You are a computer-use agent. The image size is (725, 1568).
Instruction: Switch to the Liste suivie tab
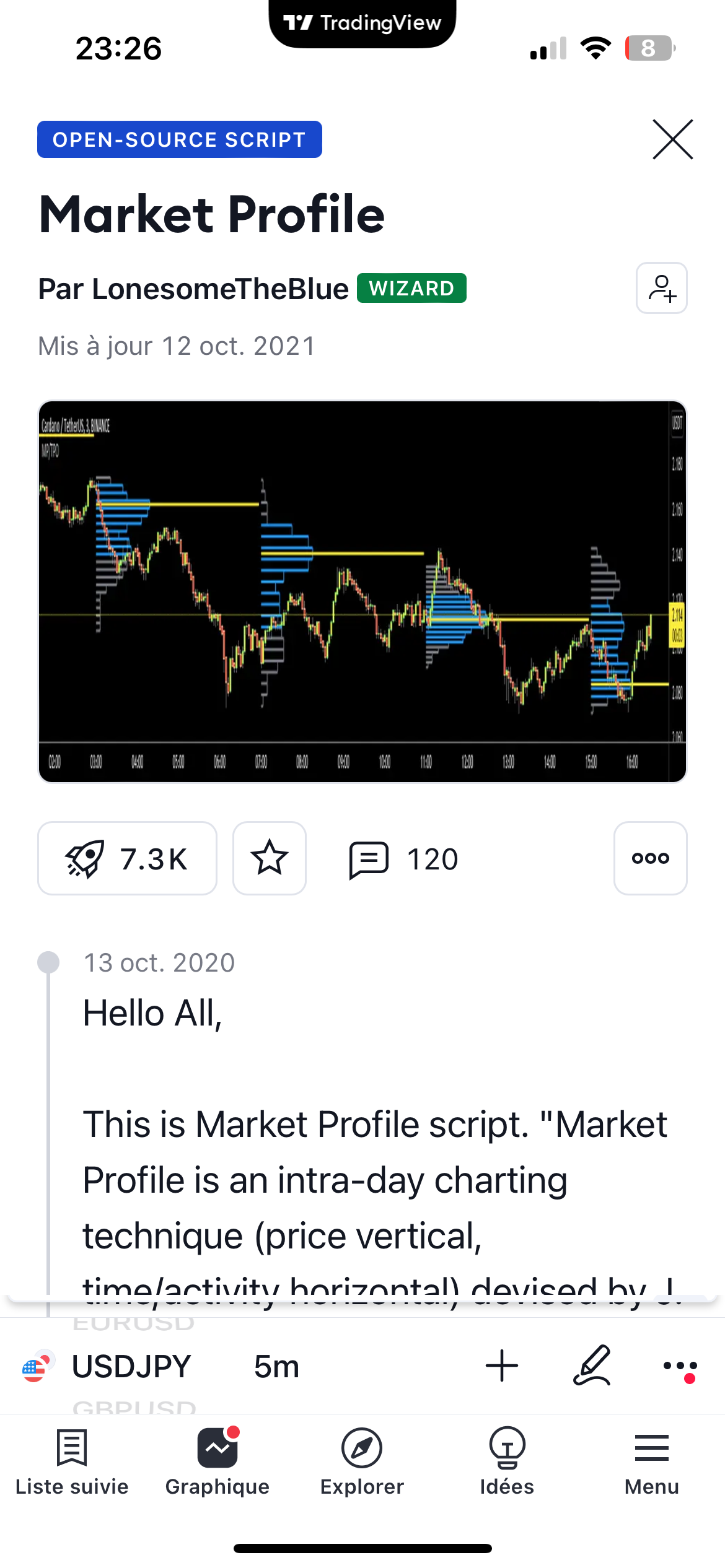[72, 1461]
